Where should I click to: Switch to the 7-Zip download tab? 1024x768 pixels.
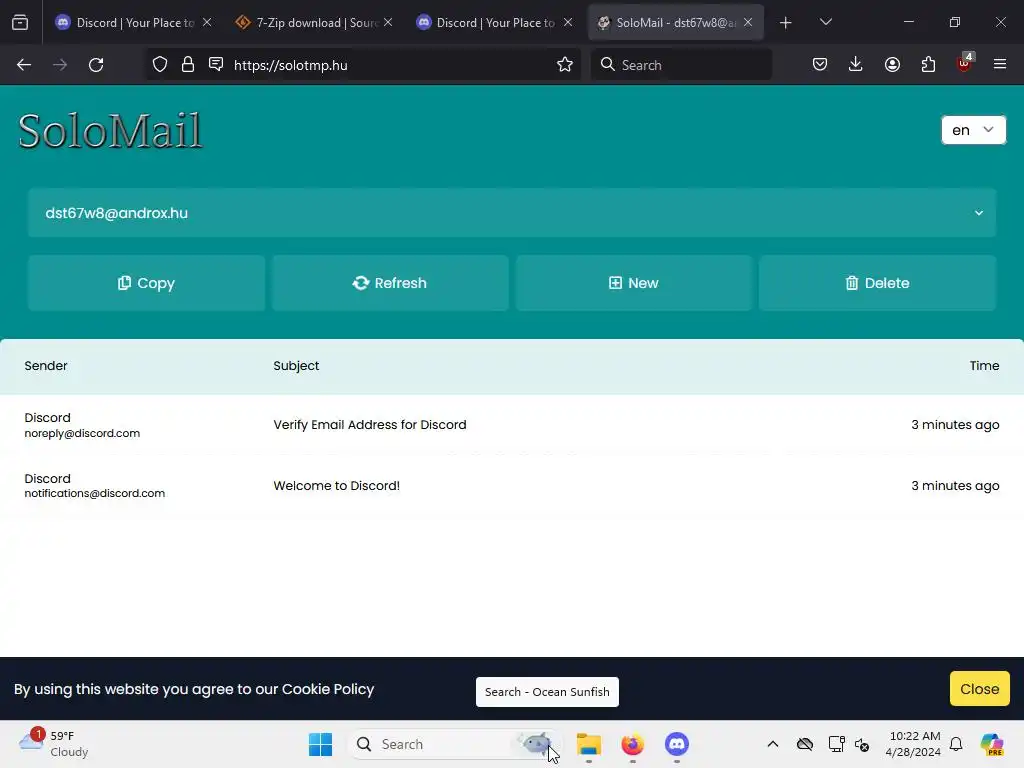(314, 23)
